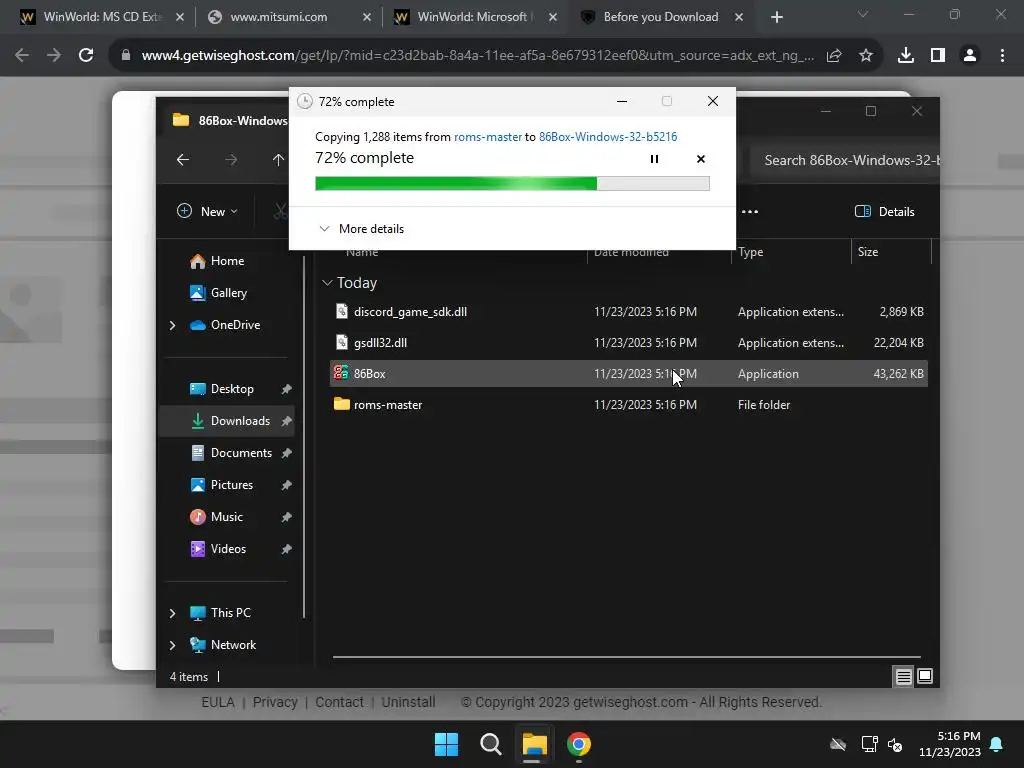Toggle the Details pane
This screenshot has width=1024, height=768.
click(885, 212)
